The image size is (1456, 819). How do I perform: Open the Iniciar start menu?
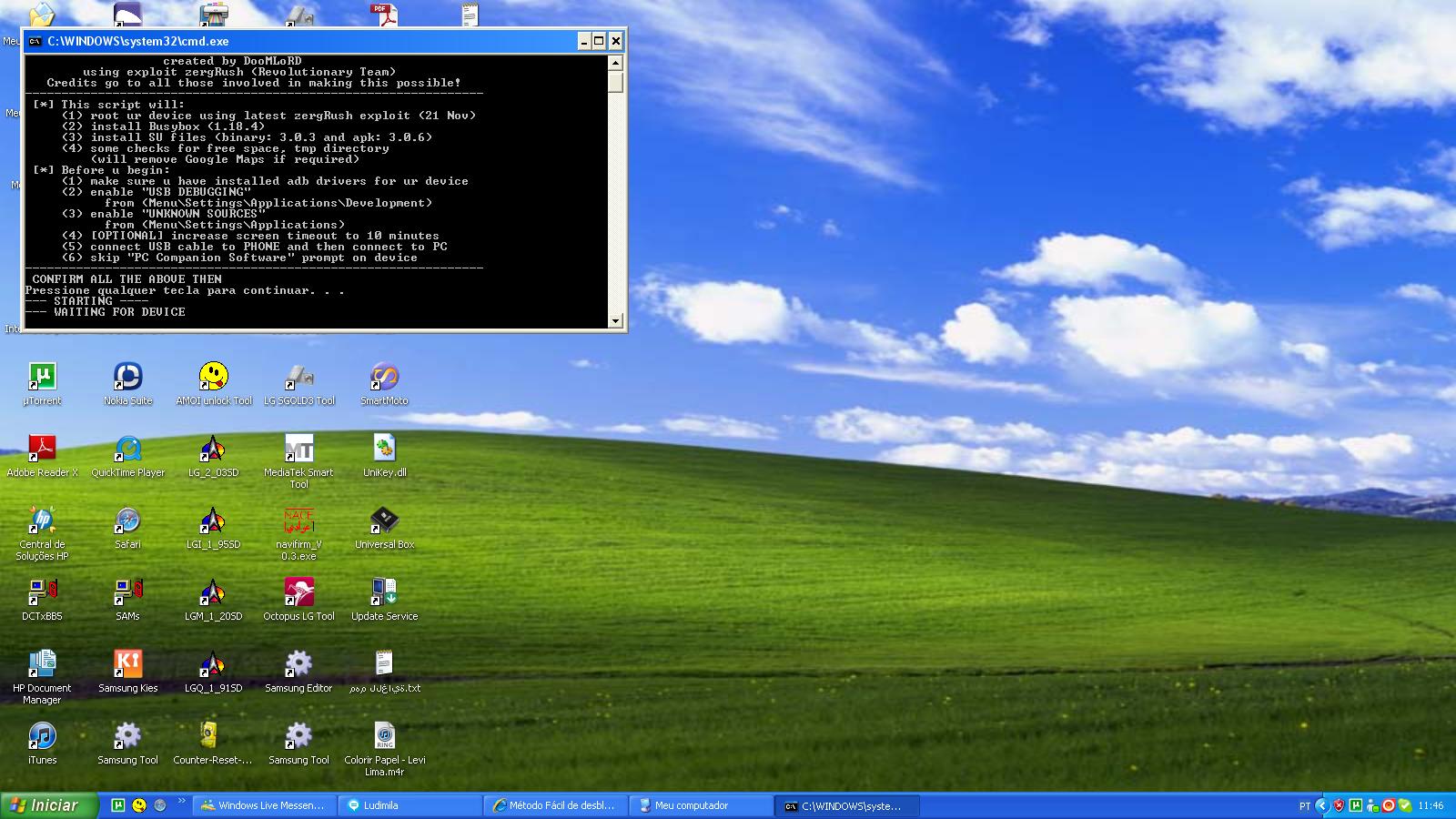pos(47,805)
